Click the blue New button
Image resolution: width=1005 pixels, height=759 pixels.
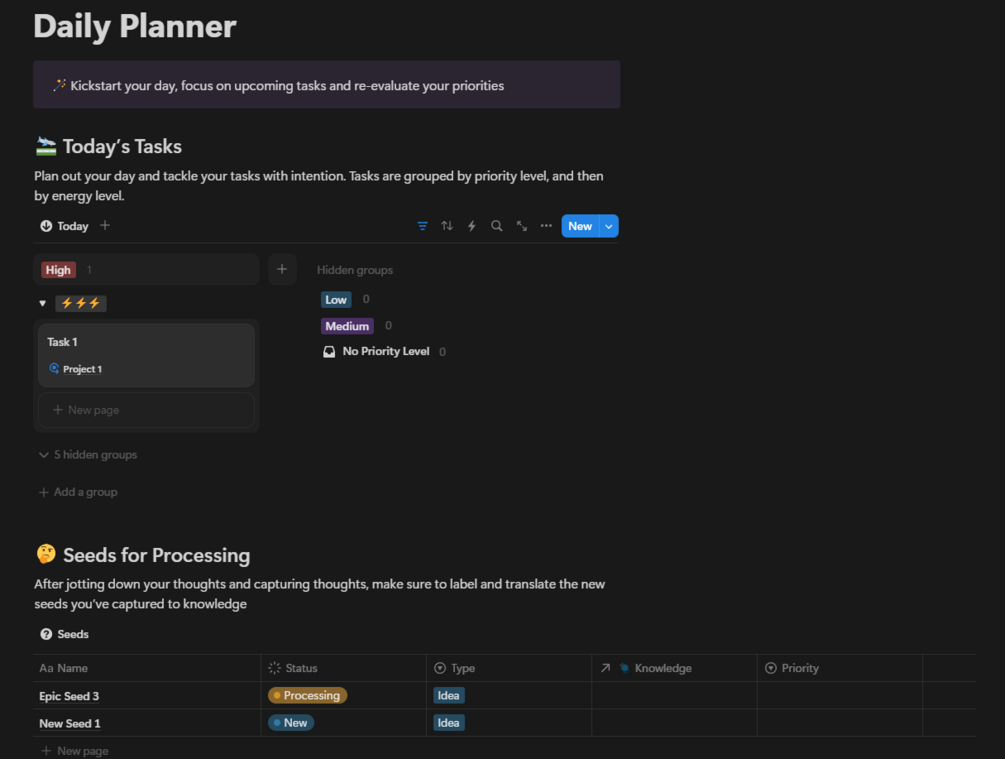(580, 226)
